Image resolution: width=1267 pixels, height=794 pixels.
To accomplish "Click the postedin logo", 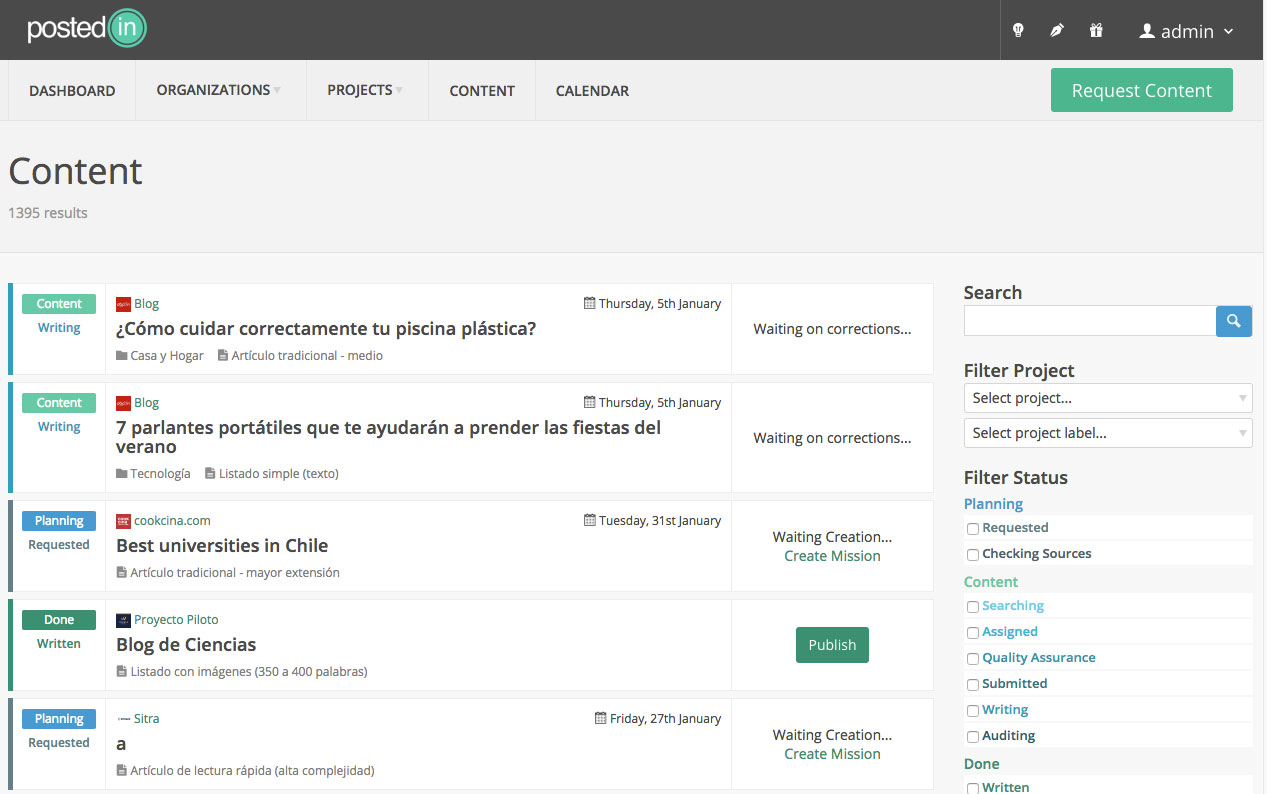I will click(x=87, y=29).
